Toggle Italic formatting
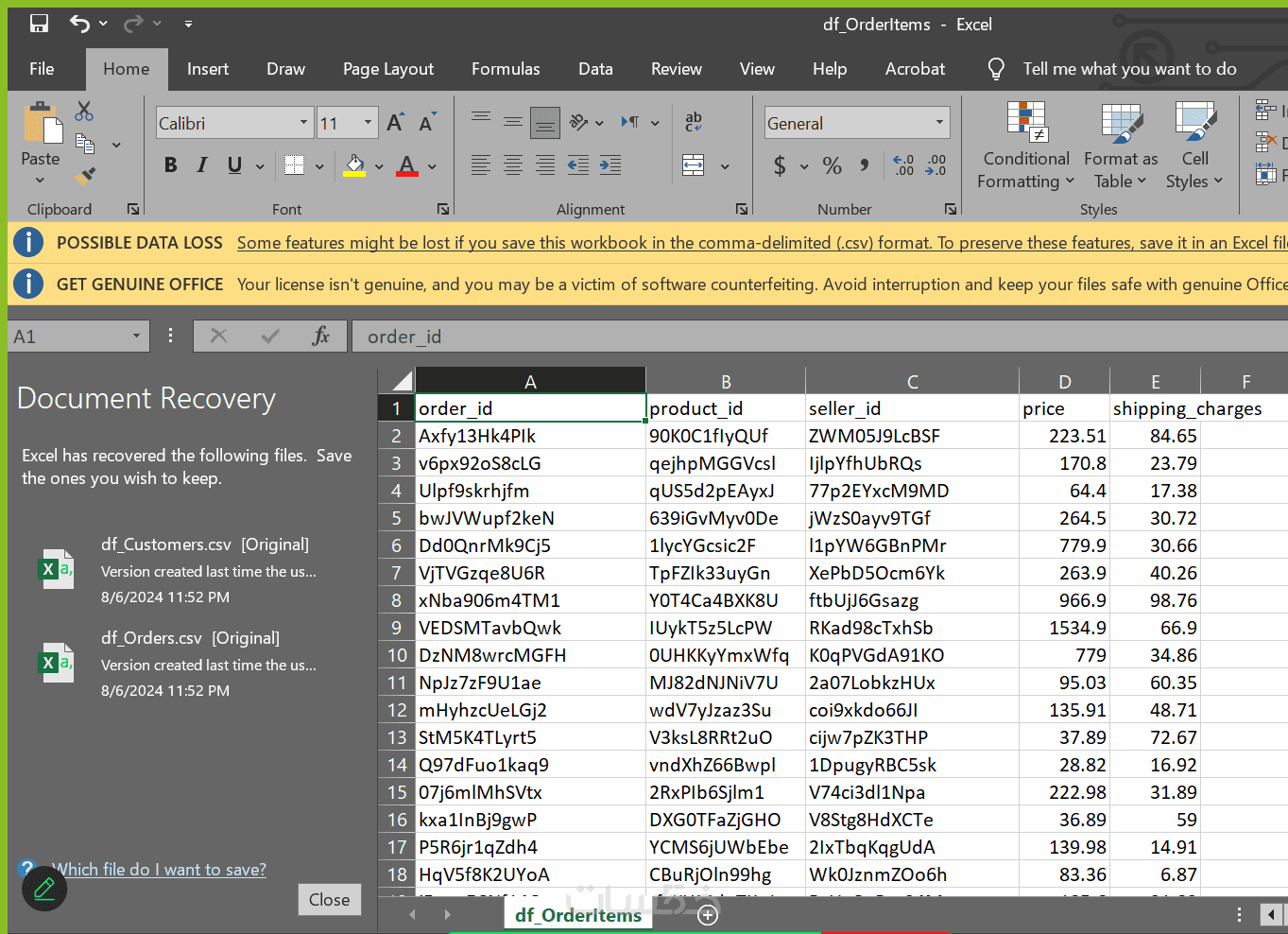 202,165
